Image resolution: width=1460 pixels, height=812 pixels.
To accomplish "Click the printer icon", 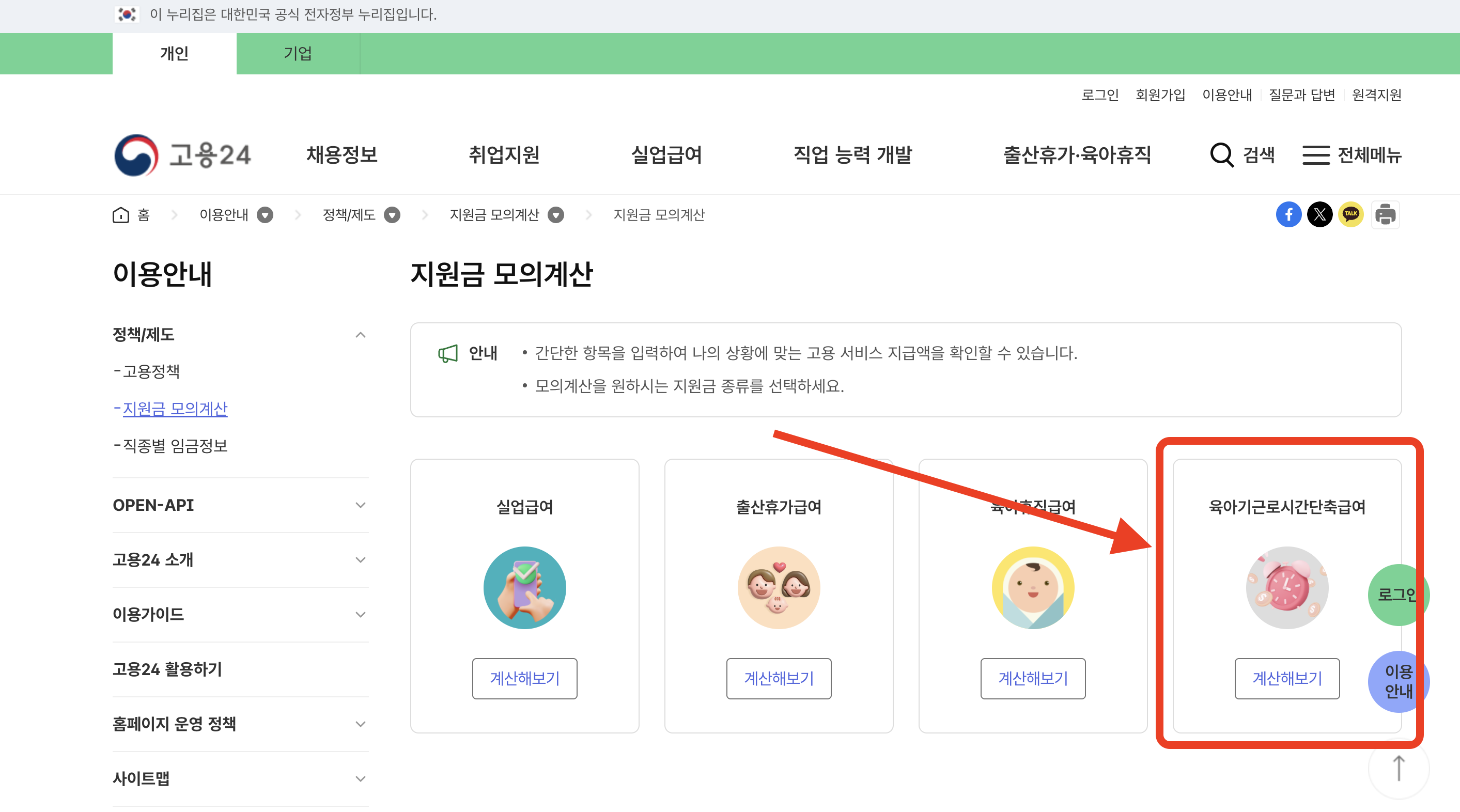I will pyautogui.click(x=1385, y=215).
